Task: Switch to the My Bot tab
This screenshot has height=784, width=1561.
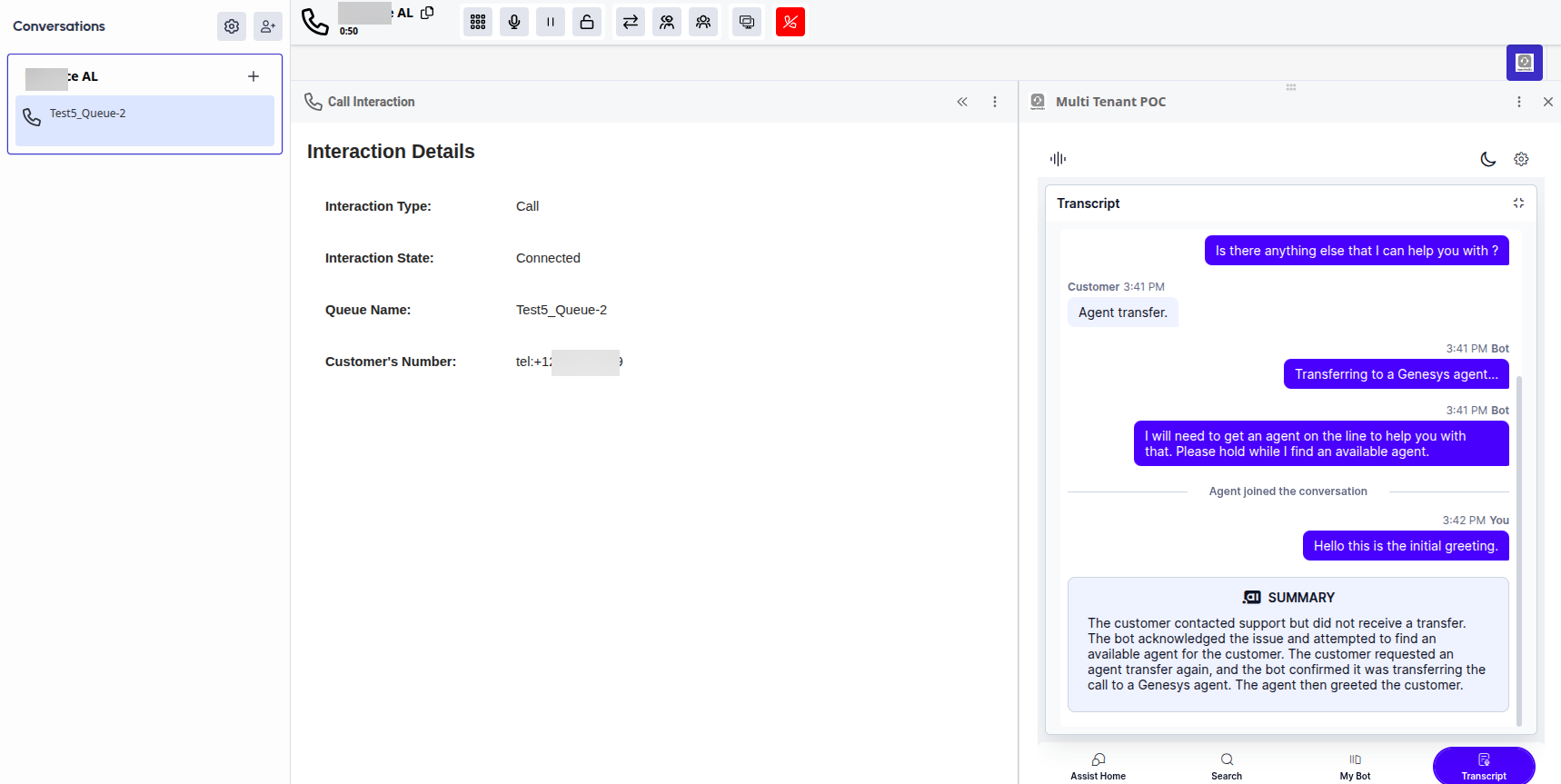Action: (1355, 766)
